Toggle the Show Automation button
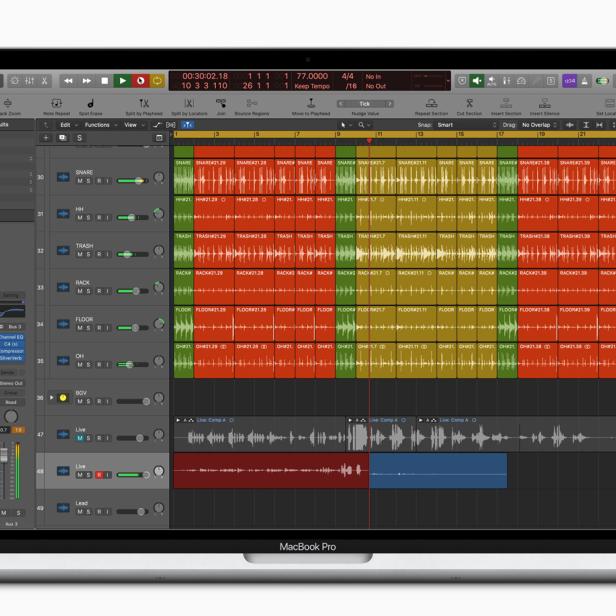Image resolution: width=616 pixels, height=616 pixels. [157, 125]
